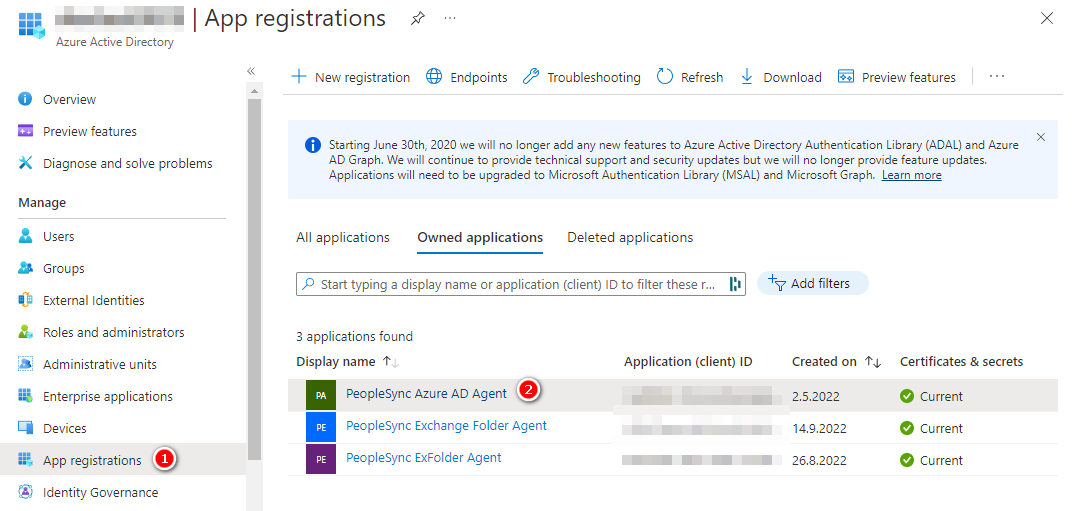The height and width of the screenshot is (511, 1078).
Task: Click the purple PE app avatar
Action: [321, 459]
